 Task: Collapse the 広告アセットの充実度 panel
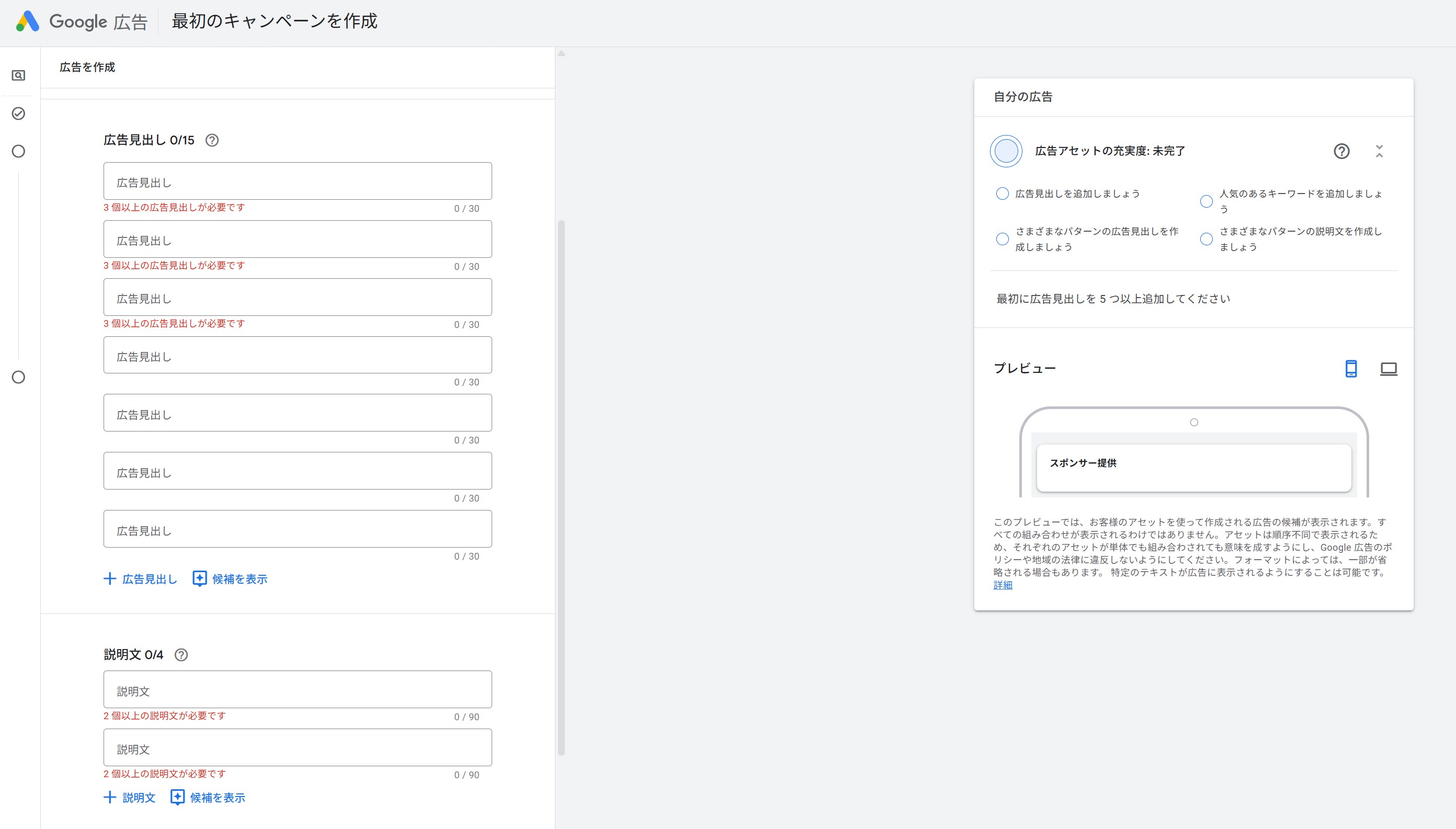point(1379,151)
